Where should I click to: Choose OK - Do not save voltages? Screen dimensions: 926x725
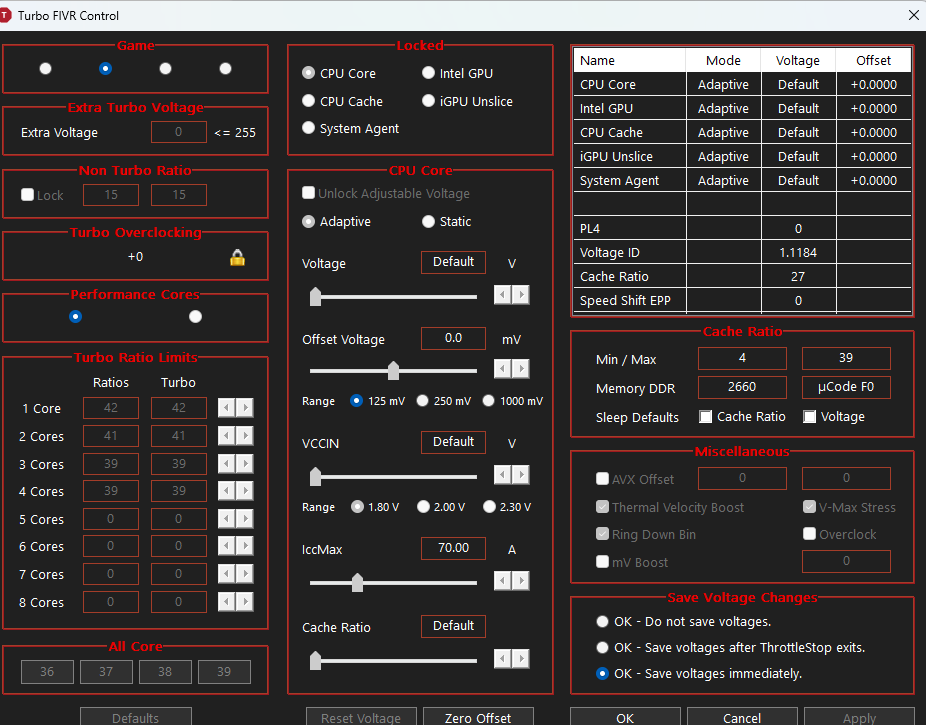coord(602,622)
